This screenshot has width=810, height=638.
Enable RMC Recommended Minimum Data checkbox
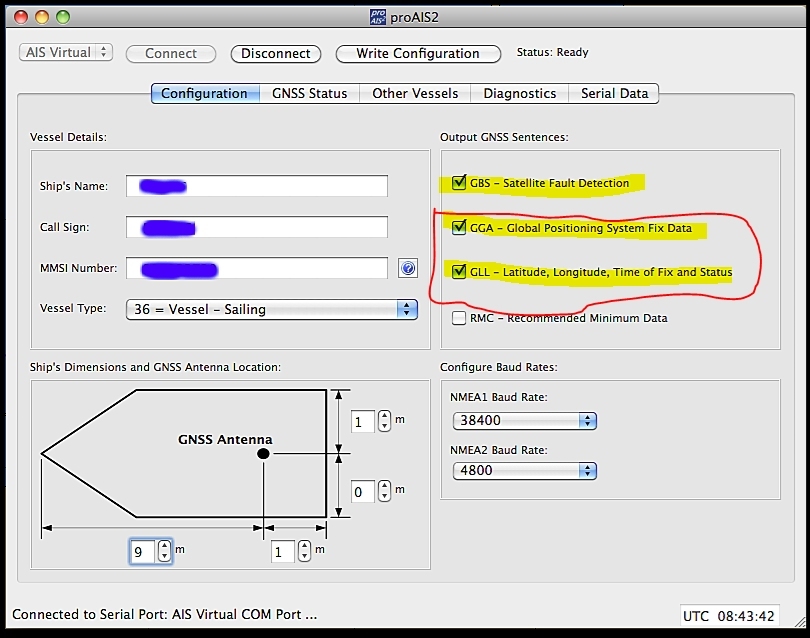tap(459, 318)
